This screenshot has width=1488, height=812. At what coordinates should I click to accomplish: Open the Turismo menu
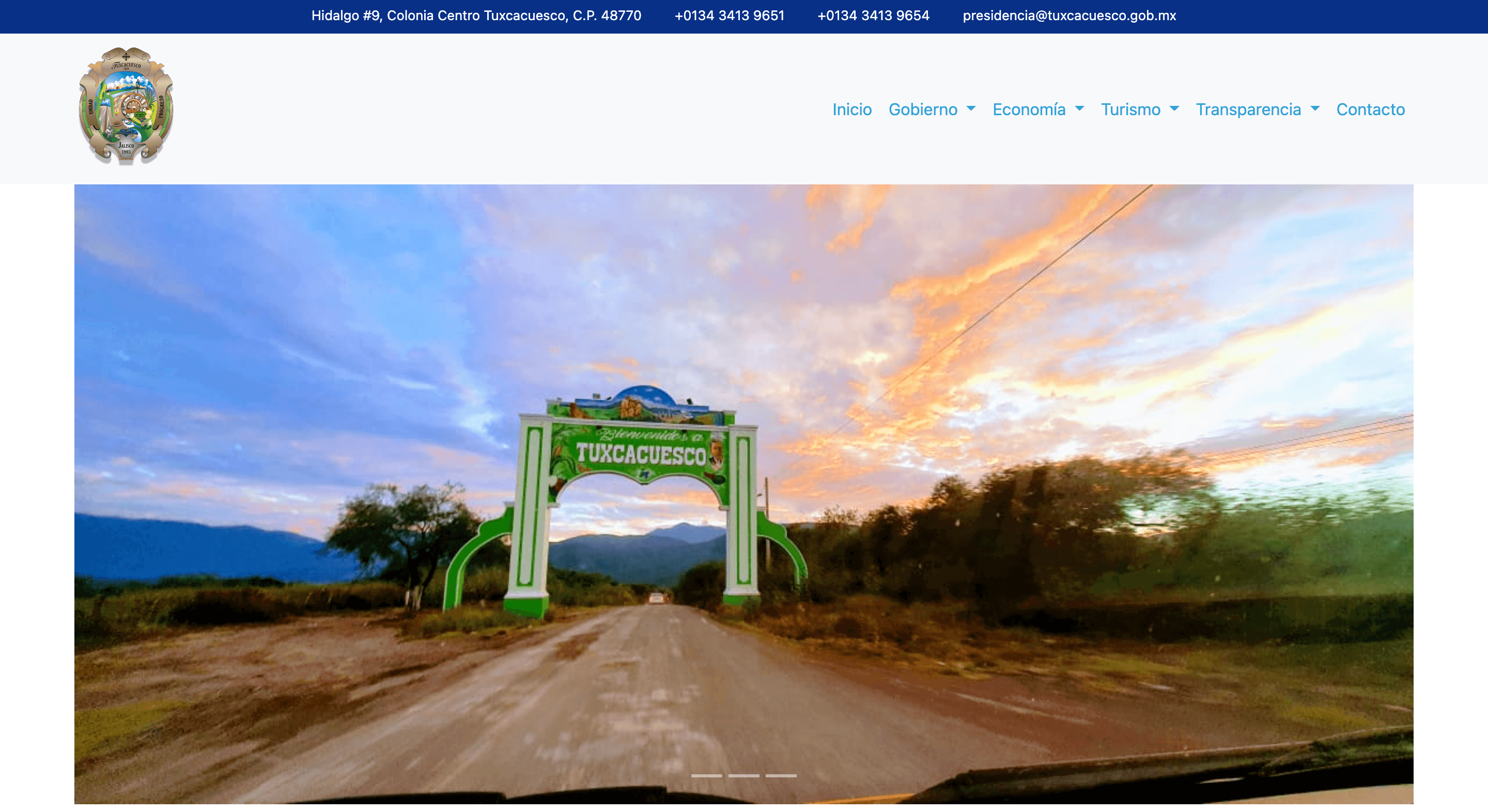1130,109
